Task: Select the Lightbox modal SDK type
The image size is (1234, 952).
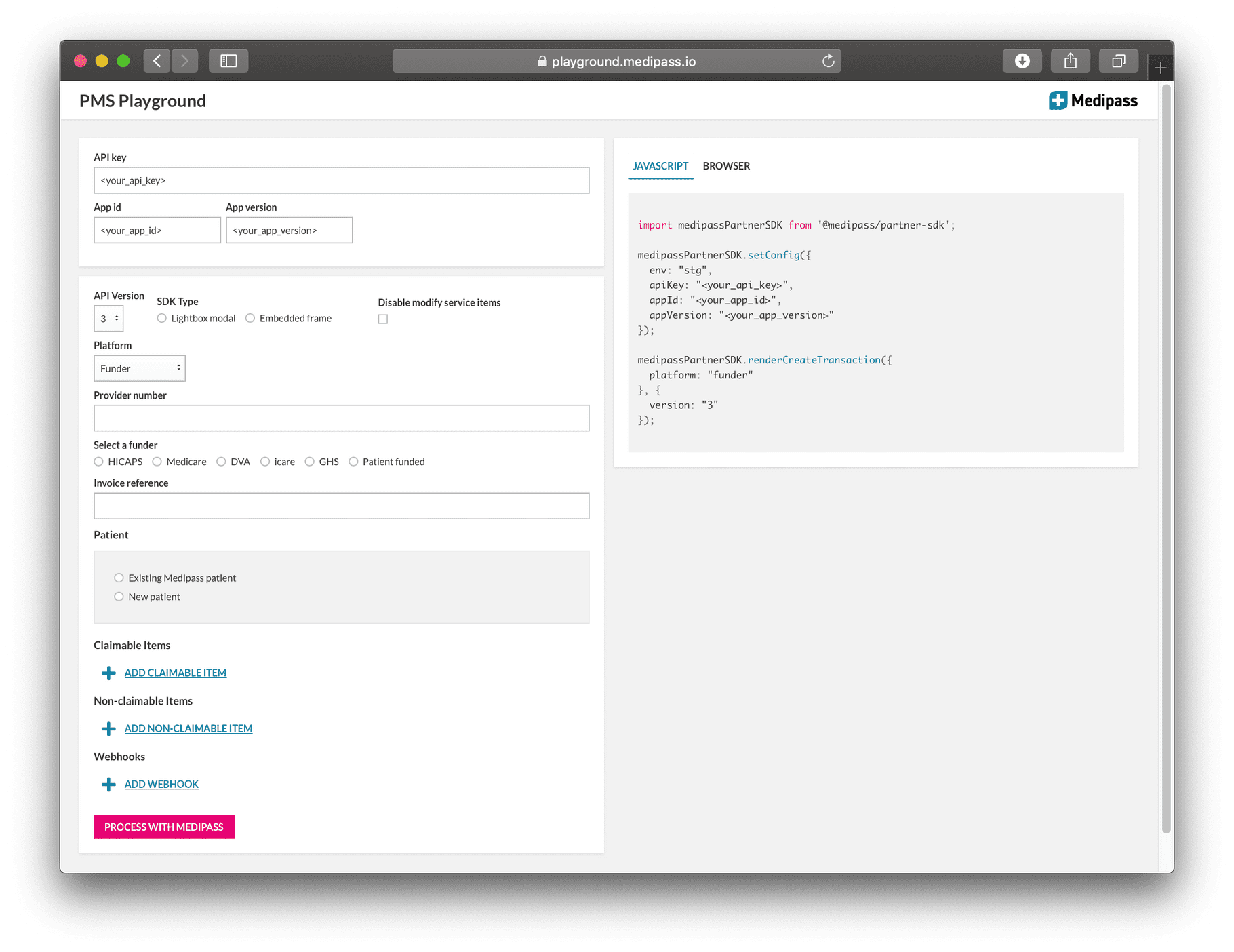Action: coord(162,318)
